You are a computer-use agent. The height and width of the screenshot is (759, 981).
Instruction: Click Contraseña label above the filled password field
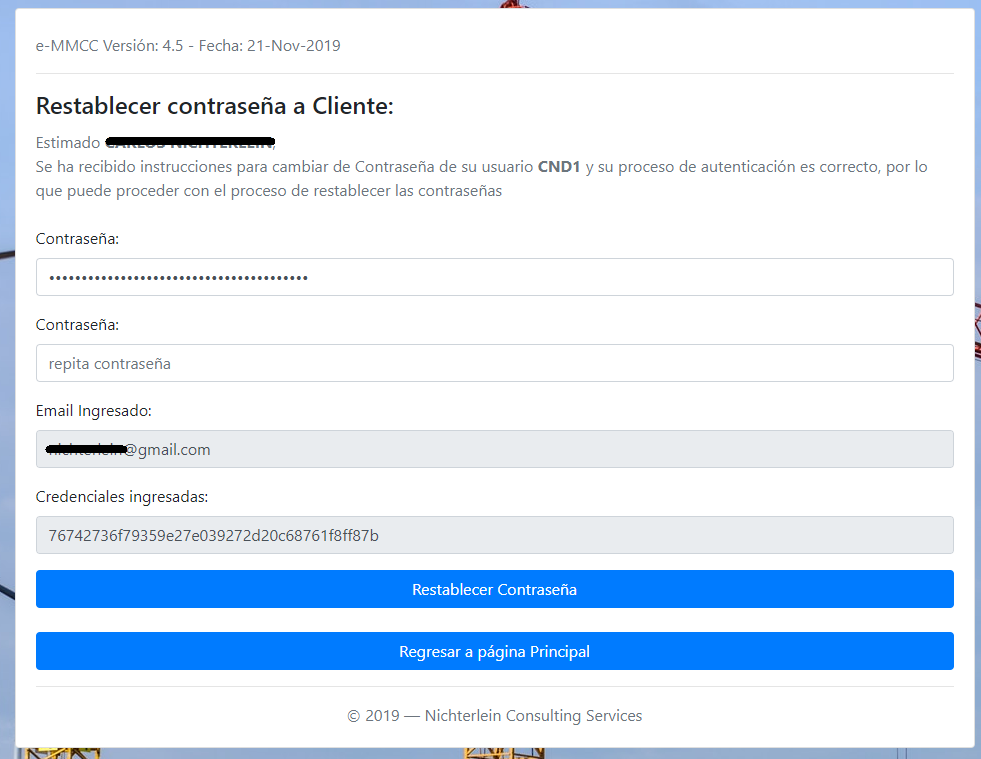[77, 239]
